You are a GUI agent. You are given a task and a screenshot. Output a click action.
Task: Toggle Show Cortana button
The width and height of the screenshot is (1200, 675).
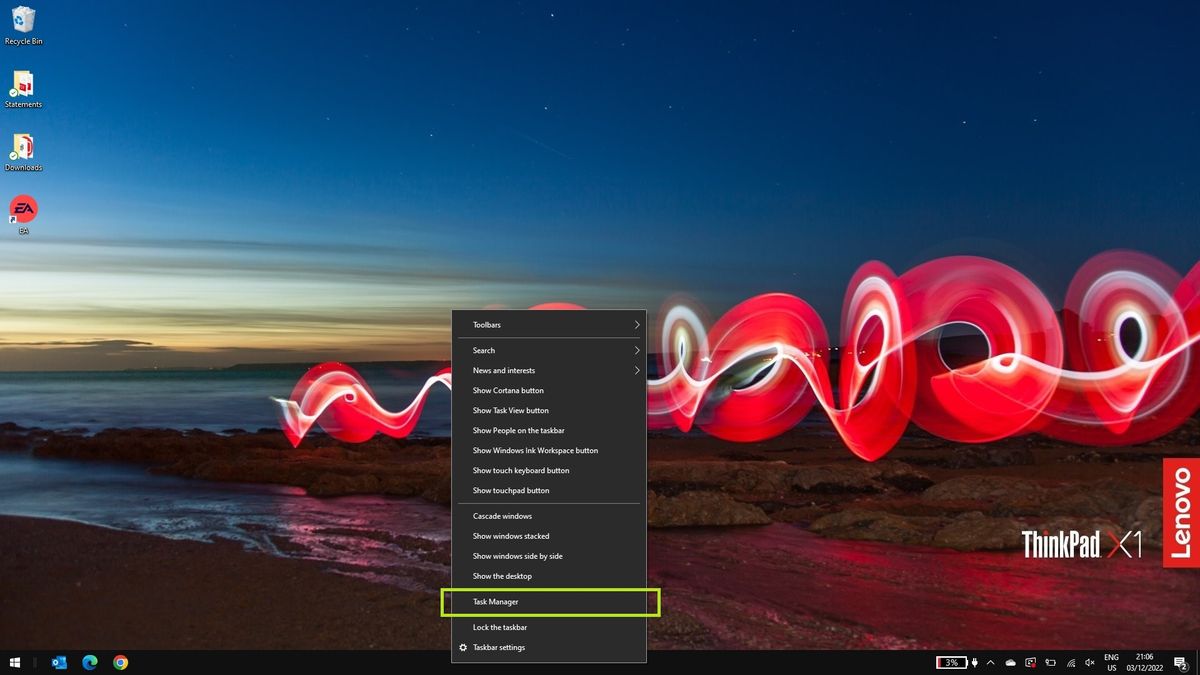[x=548, y=391]
